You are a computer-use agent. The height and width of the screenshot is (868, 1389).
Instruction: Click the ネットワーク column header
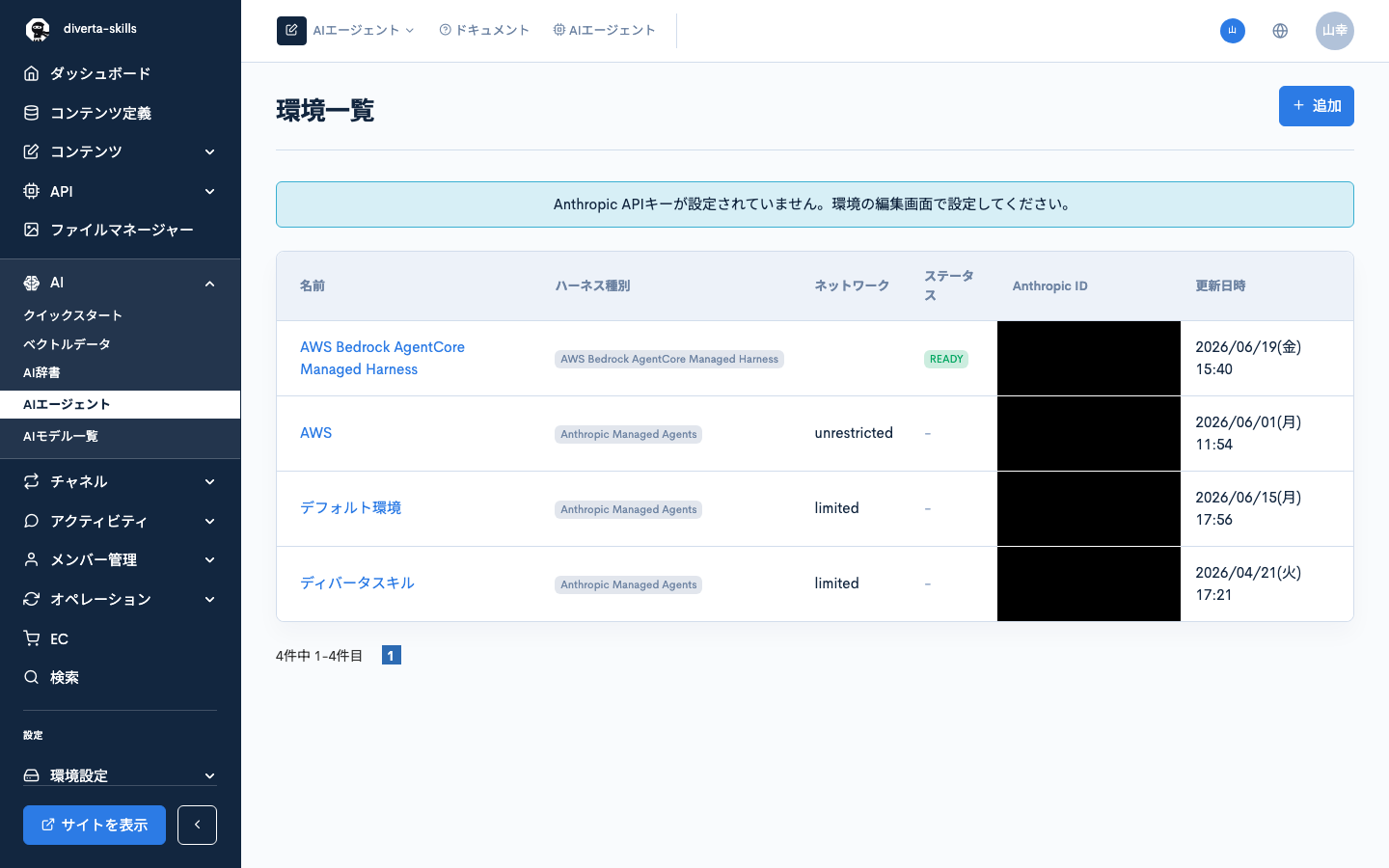point(852,285)
